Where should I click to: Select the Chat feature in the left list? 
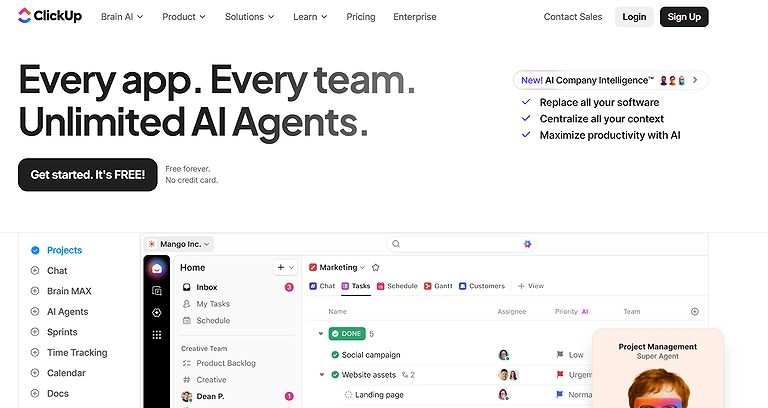coord(57,270)
